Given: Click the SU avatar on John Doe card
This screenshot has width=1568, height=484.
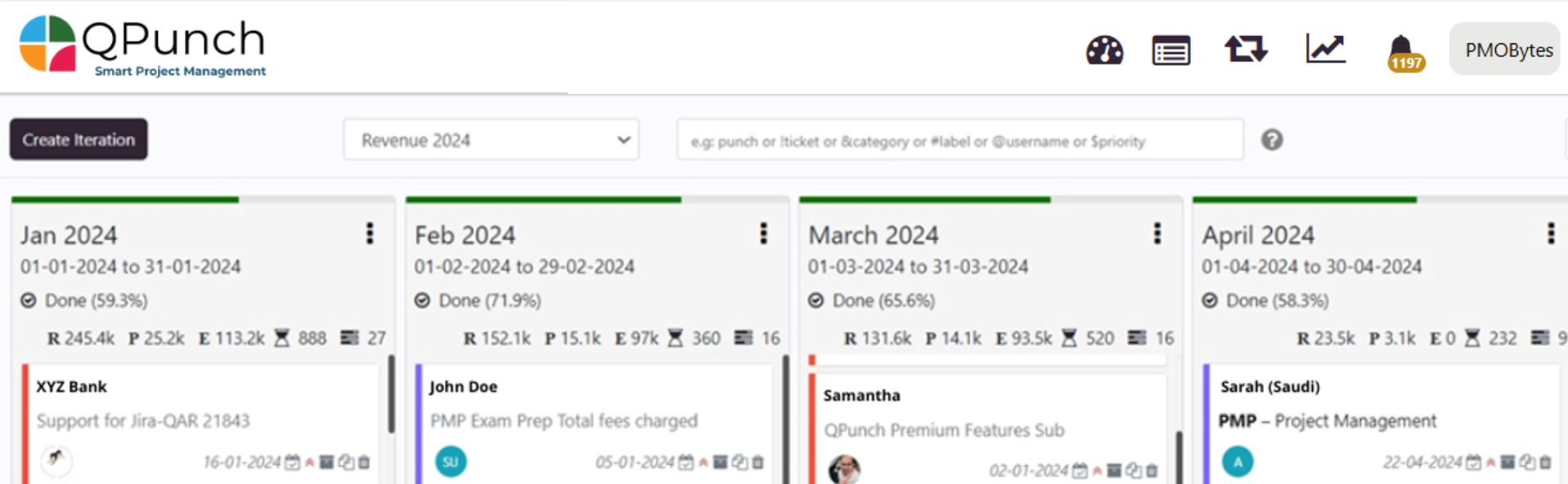Looking at the screenshot, I should click(x=451, y=462).
